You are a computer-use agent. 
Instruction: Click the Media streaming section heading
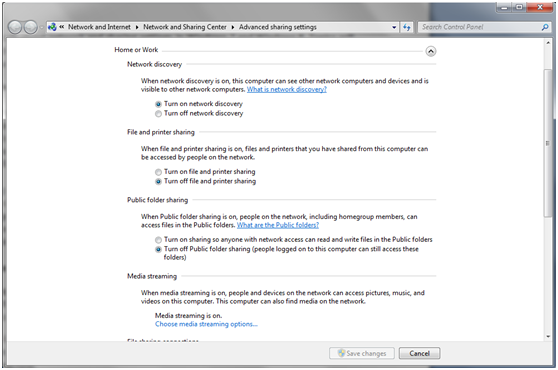(152, 276)
